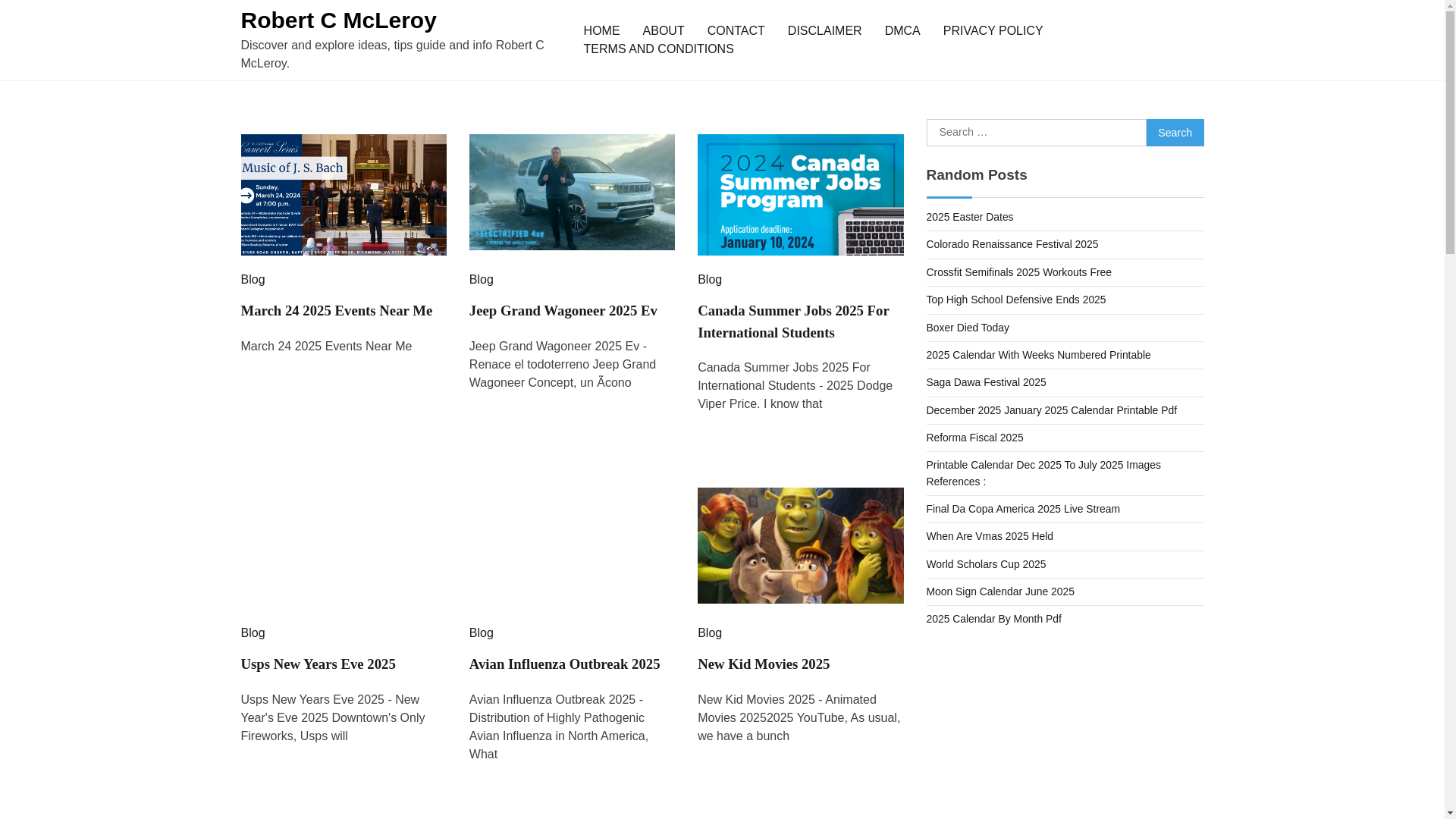Go to the HOME menu item
The width and height of the screenshot is (1456, 819).
[x=601, y=31]
